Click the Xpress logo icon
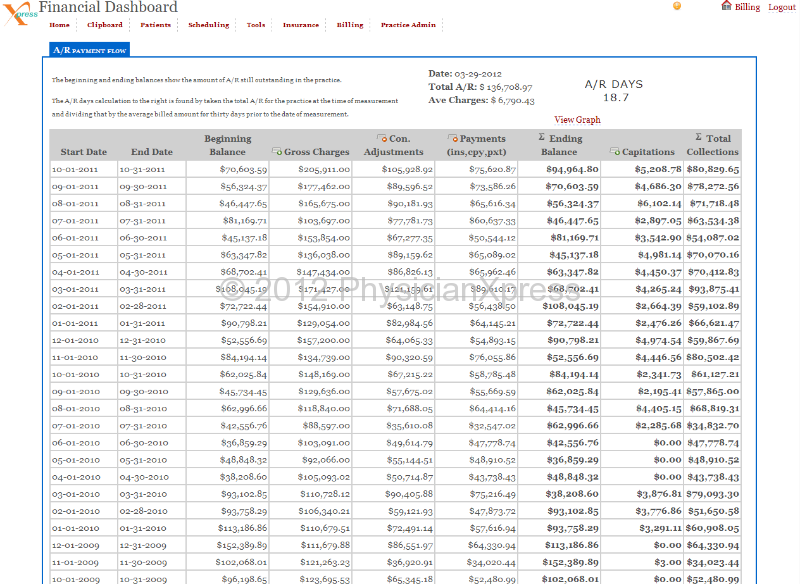The width and height of the screenshot is (800, 584). point(18,14)
